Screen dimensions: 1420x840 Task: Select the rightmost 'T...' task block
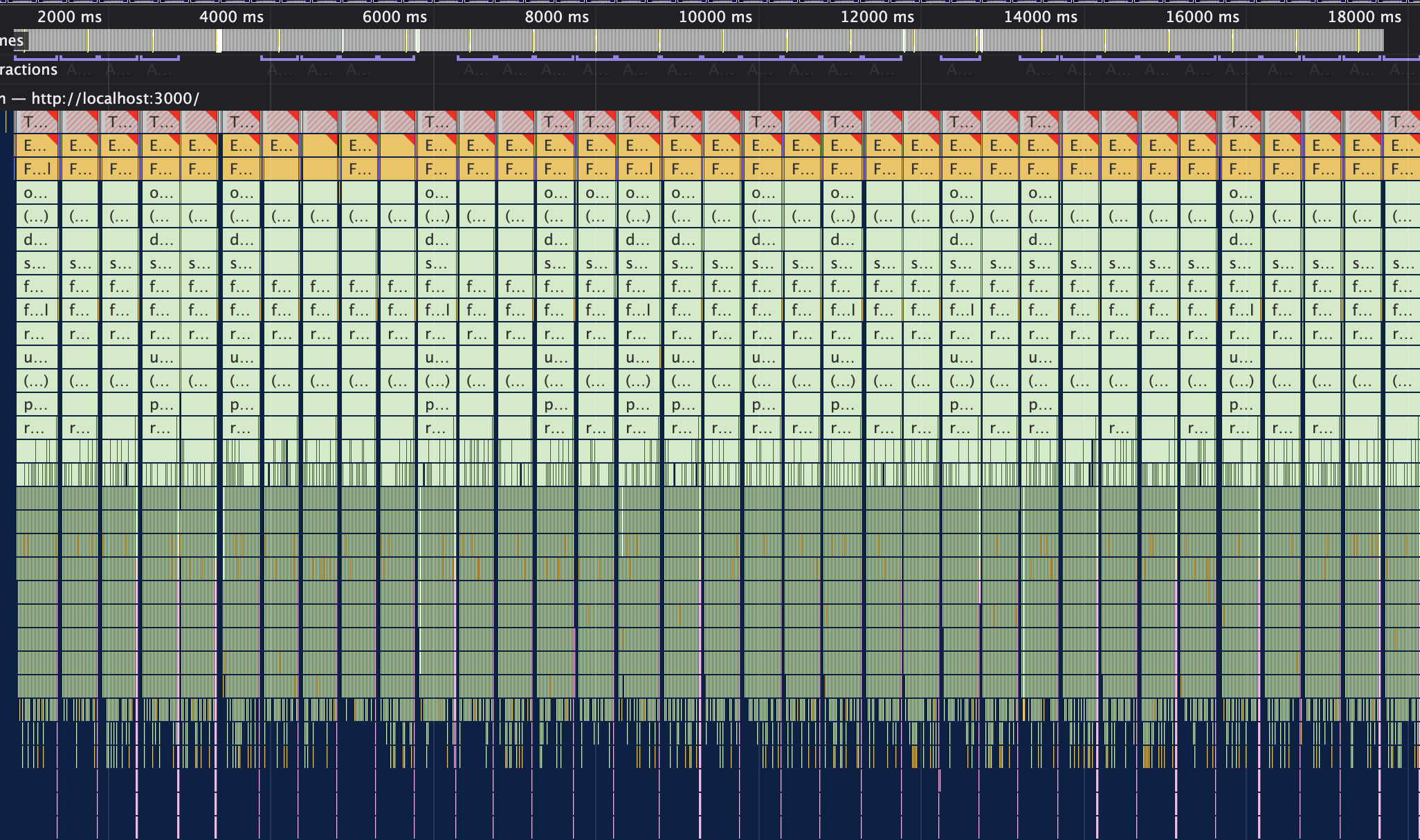1401,122
